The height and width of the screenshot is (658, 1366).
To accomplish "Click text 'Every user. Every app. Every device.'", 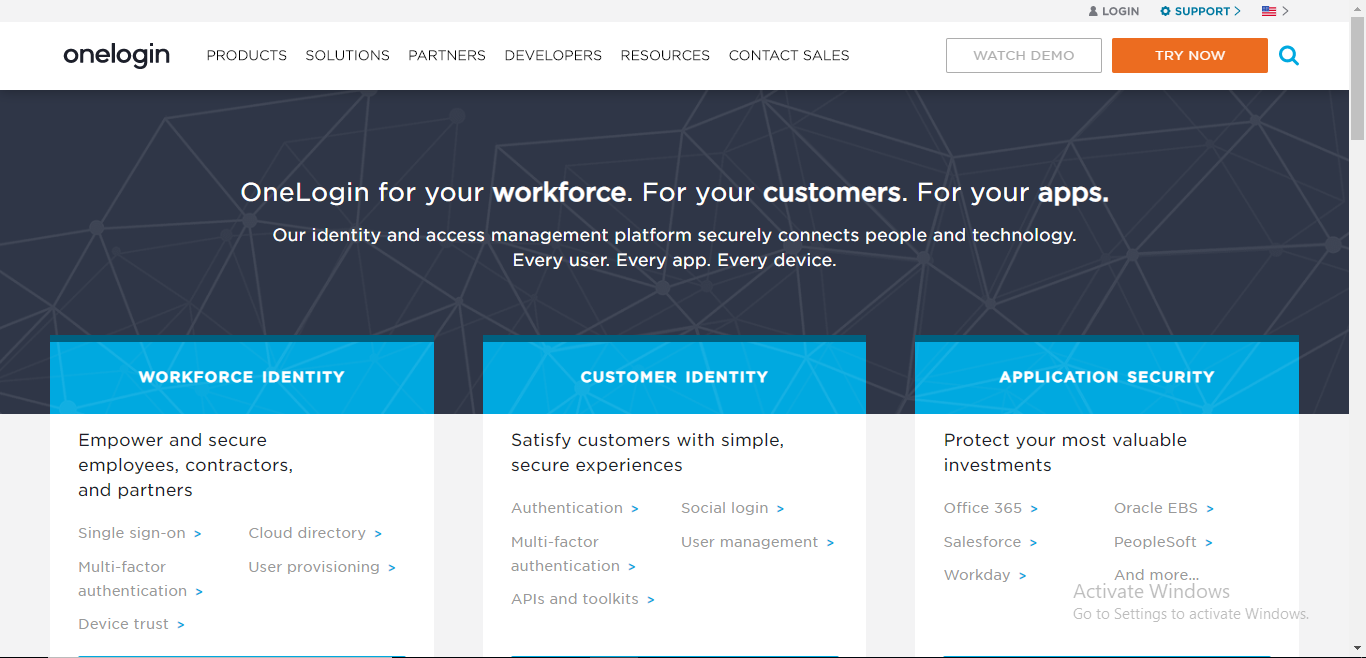I will (674, 260).
